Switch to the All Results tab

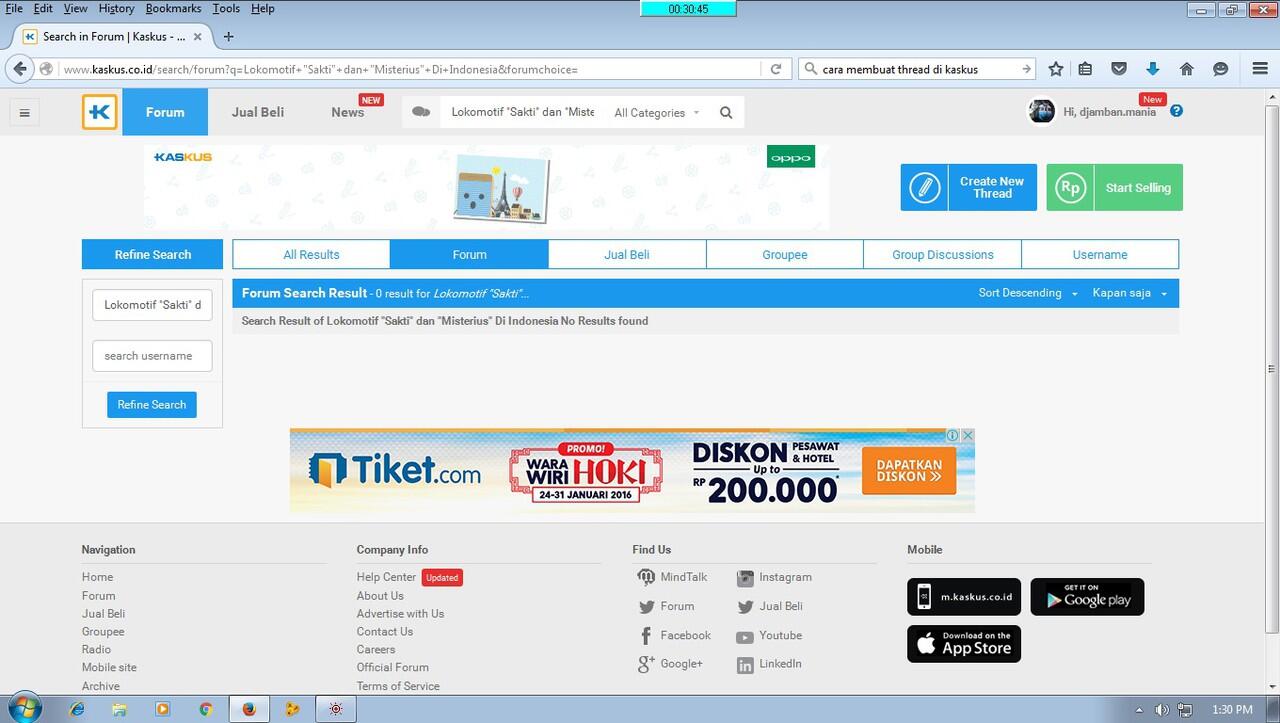(311, 254)
